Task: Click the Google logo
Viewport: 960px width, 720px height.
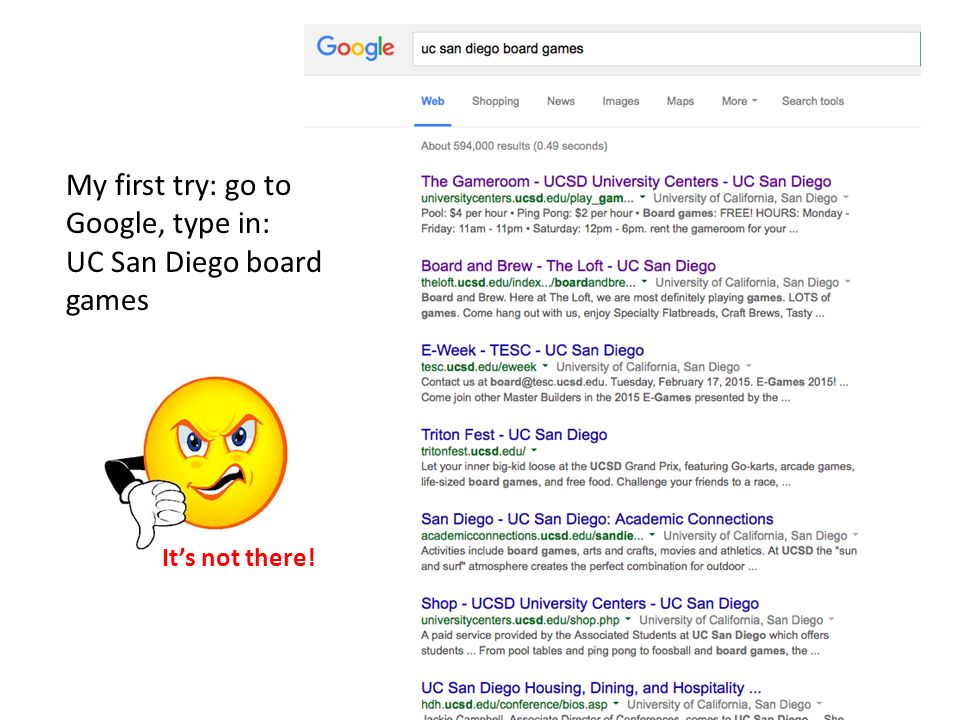Action: click(x=355, y=48)
